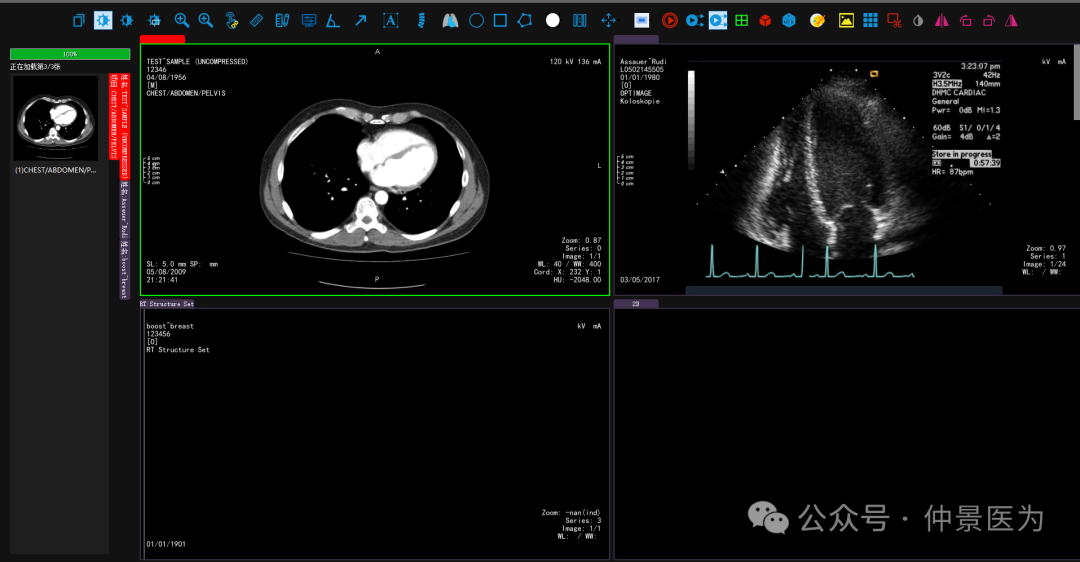The image size is (1080, 562).
Task: Click the white filled circle swatch
Action: (x=553, y=20)
